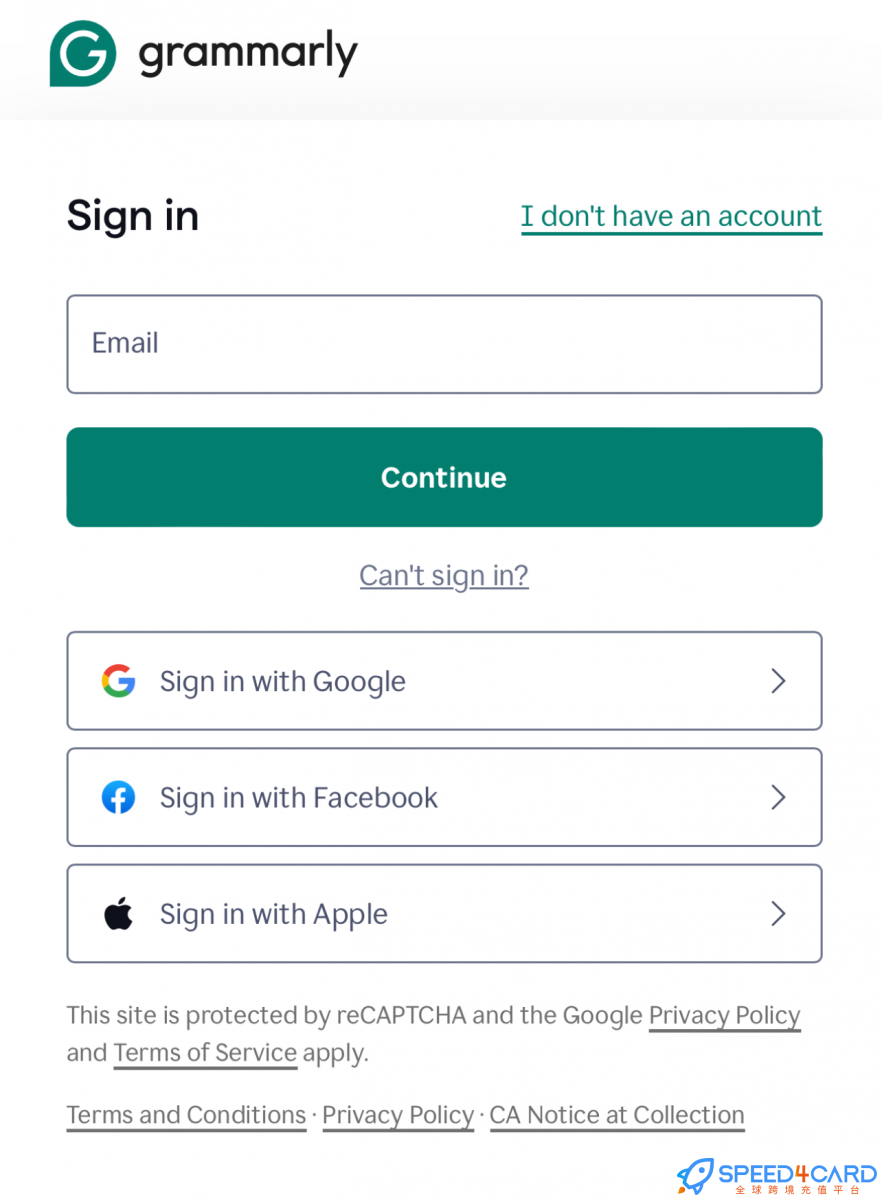
Task: Open Terms and Conditions at page bottom
Action: coord(186,1114)
